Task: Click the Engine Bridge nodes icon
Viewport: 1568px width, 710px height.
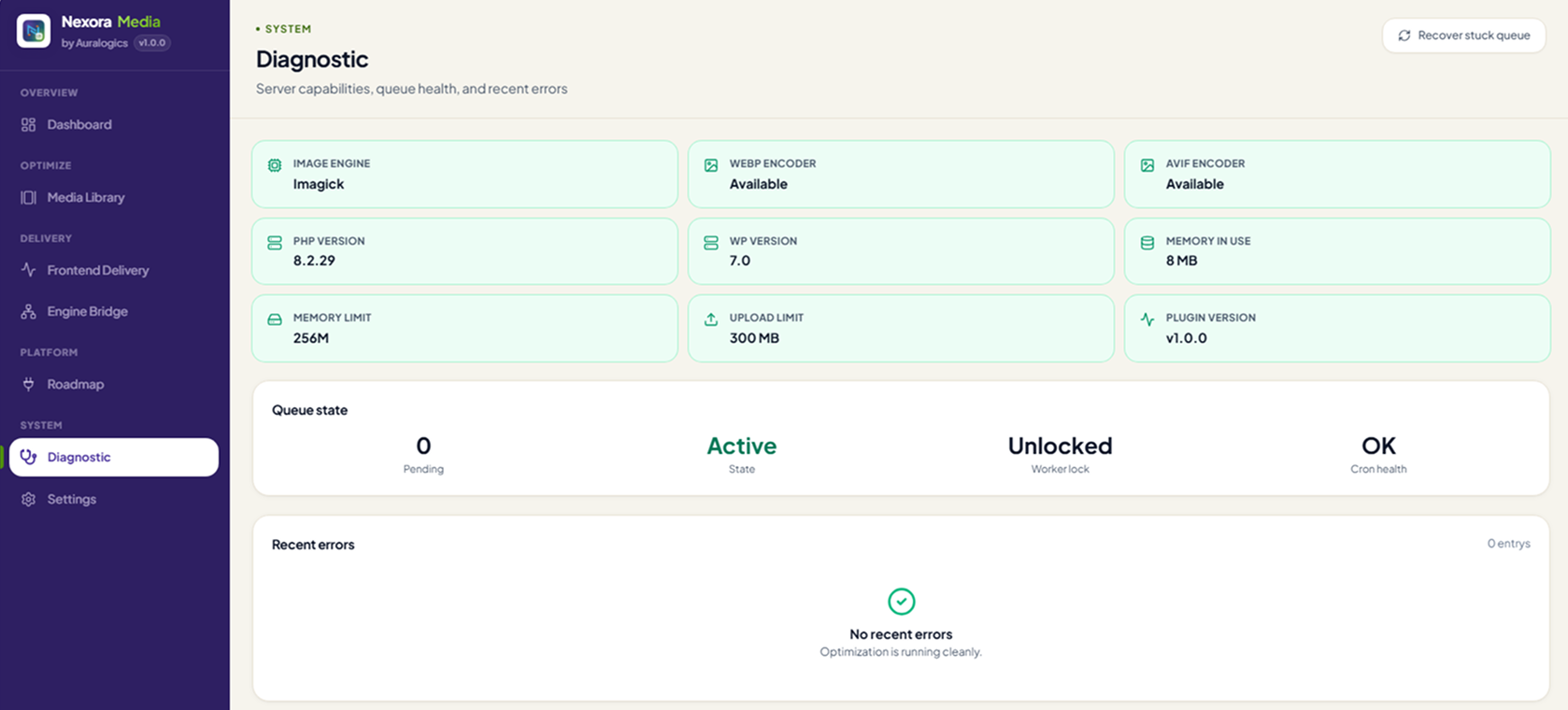Action: (28, 311)
